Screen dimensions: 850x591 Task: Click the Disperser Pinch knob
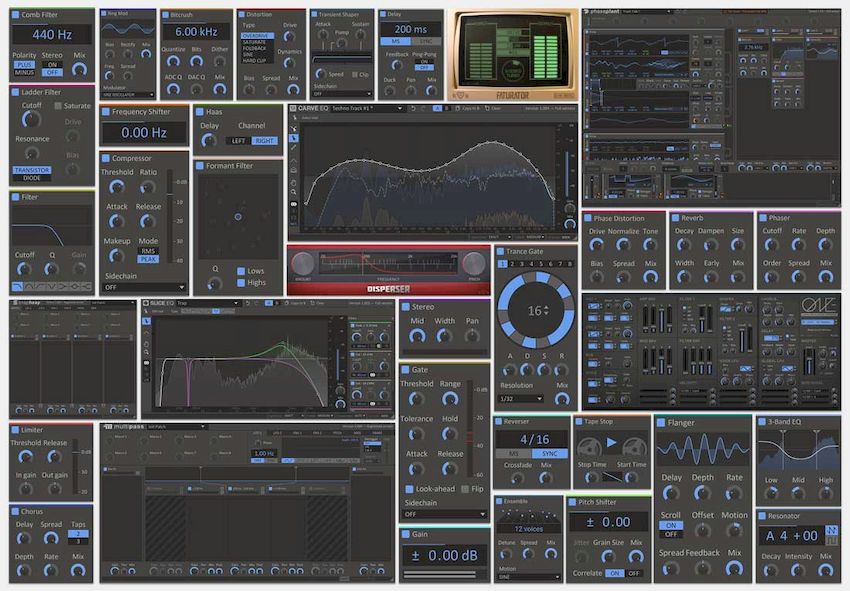point(474,264)
